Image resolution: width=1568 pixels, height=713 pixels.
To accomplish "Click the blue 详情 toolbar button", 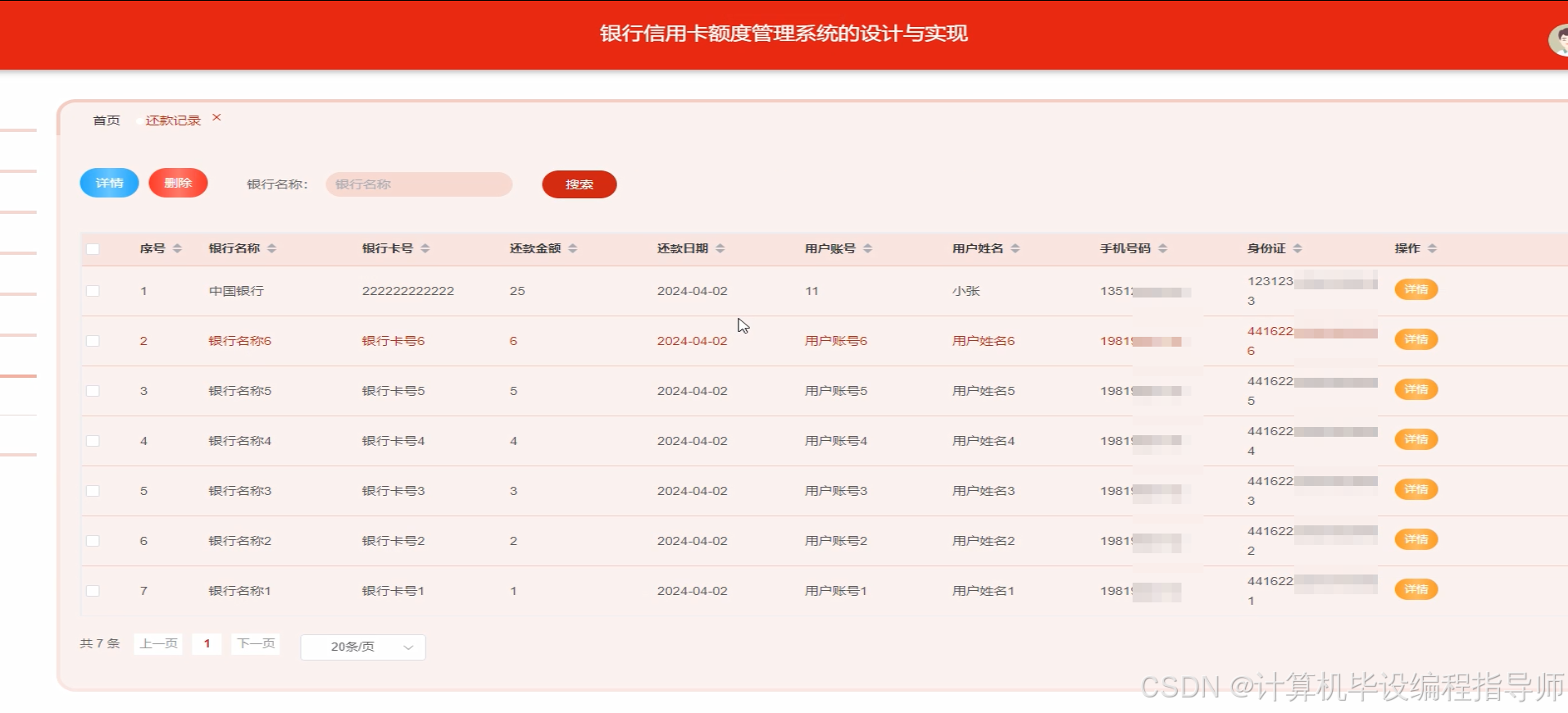I will pyautogui.click(x=109, y=183).
